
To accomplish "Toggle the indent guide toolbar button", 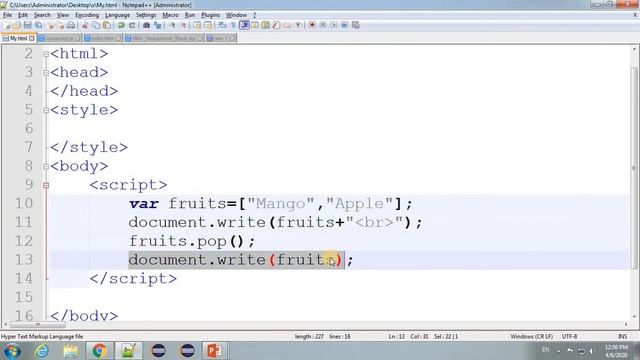I will pos(244,25).
